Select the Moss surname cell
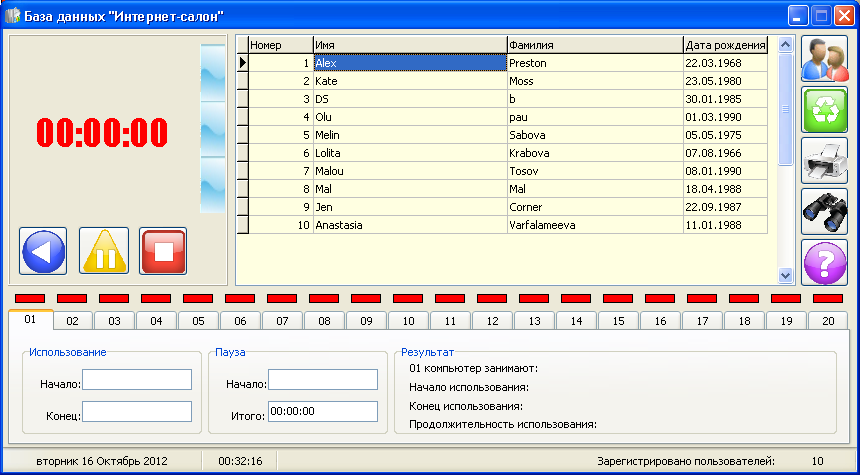This screenshot has height=475, width=860. 596,81
